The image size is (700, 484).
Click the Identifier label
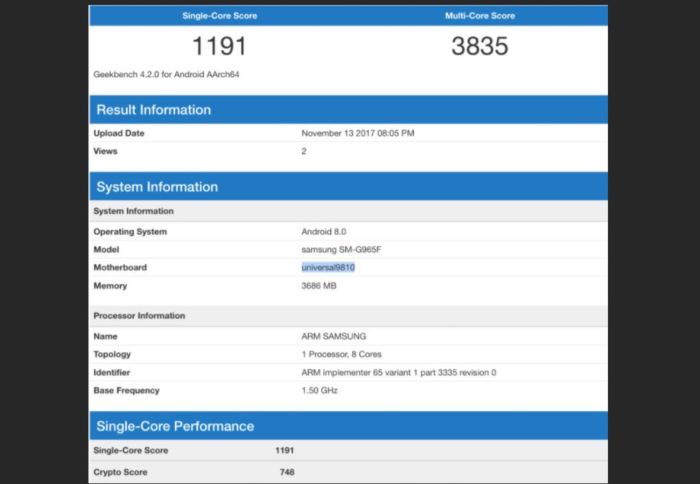[x=112, y=372]
